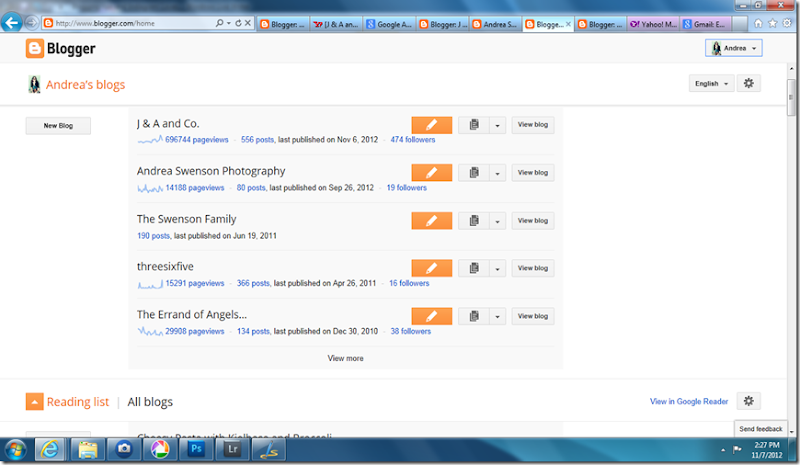Open post list for Andrea Swenson Photography
800x465 pixels.
[x=473, y=173]
